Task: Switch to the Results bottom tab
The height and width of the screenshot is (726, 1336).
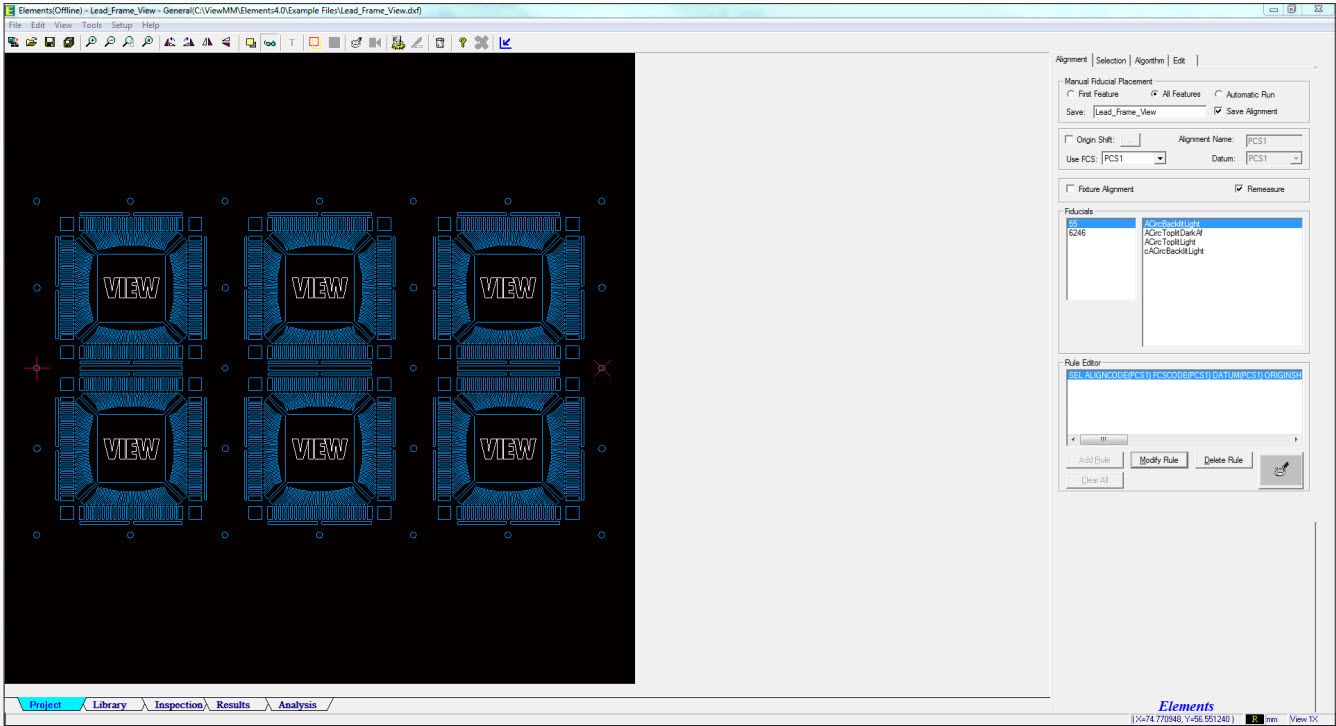Action: [233, 705]
